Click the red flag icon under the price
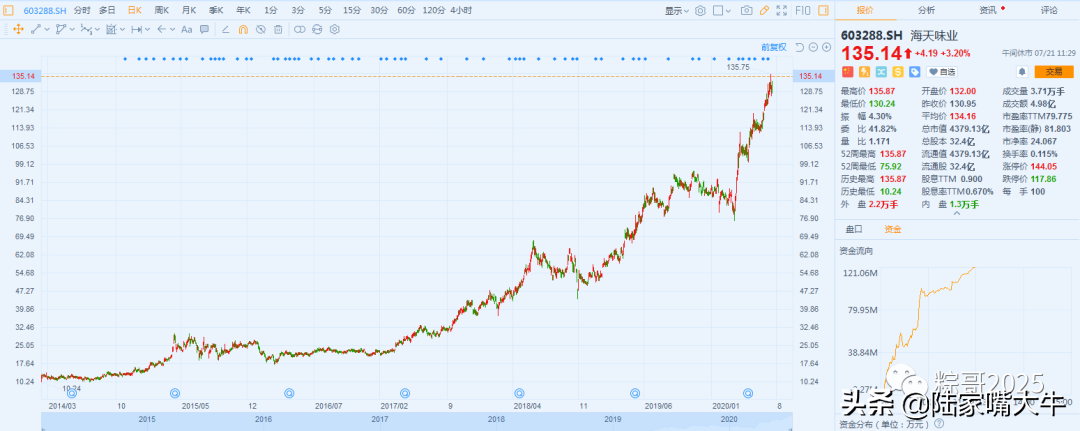The height and width of the screenshot is (431, 1080). pyautogui.click(x=847, y=72)
